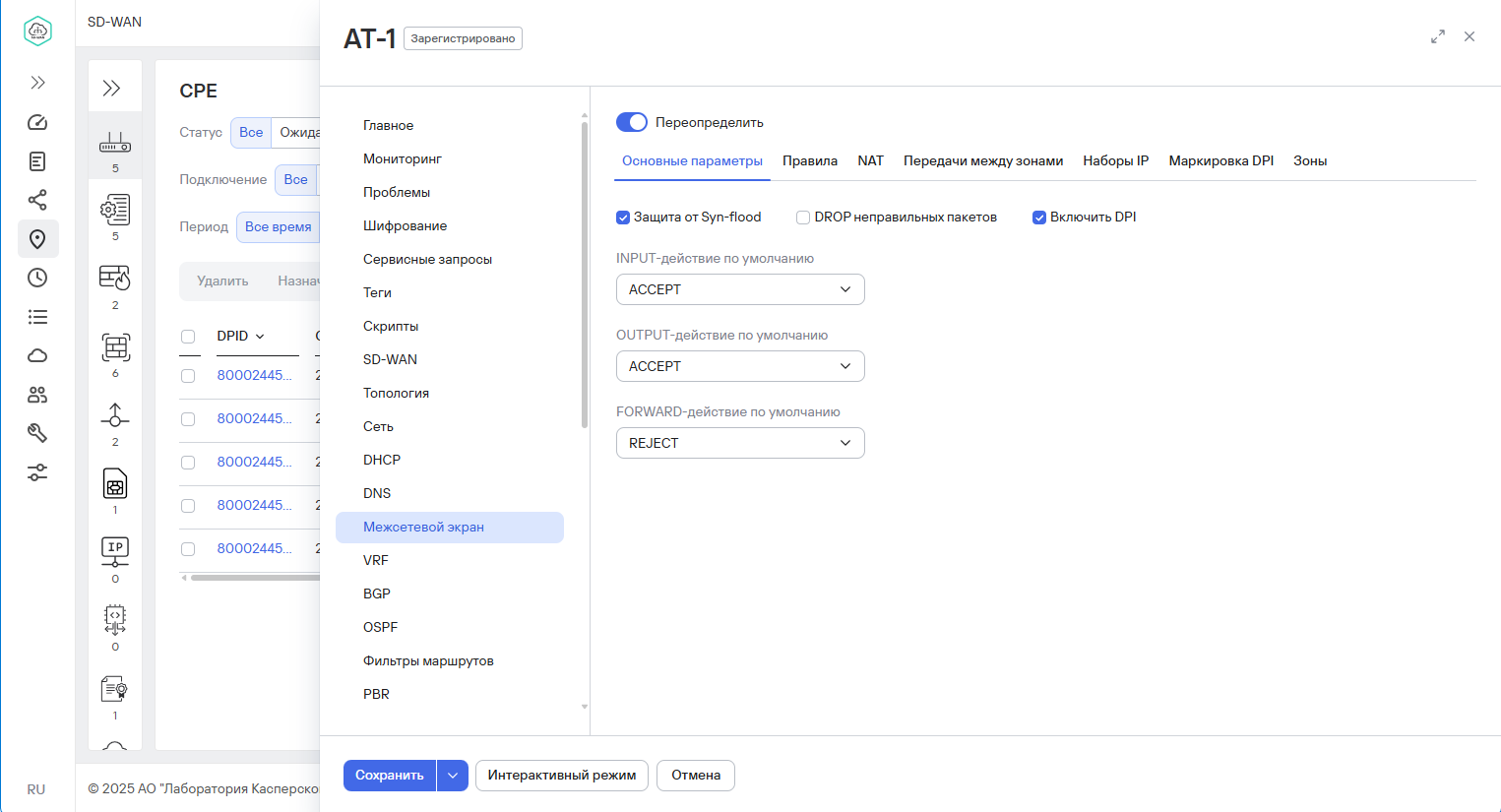This screenshot has height=812, width=1501.
Task: Select the router CPE devices icon
Action: (115, 145)
